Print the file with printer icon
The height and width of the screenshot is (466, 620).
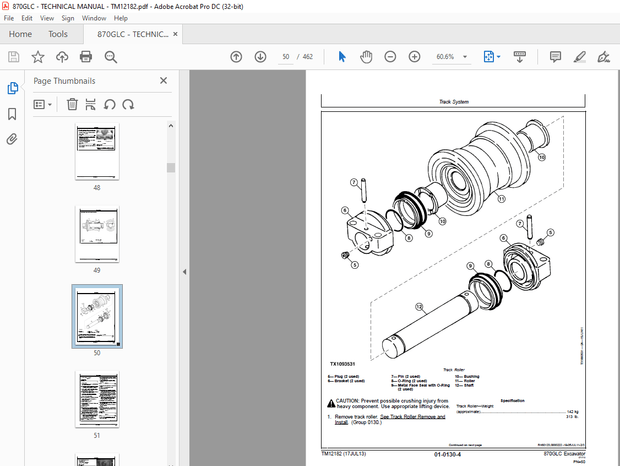point(86,57)
